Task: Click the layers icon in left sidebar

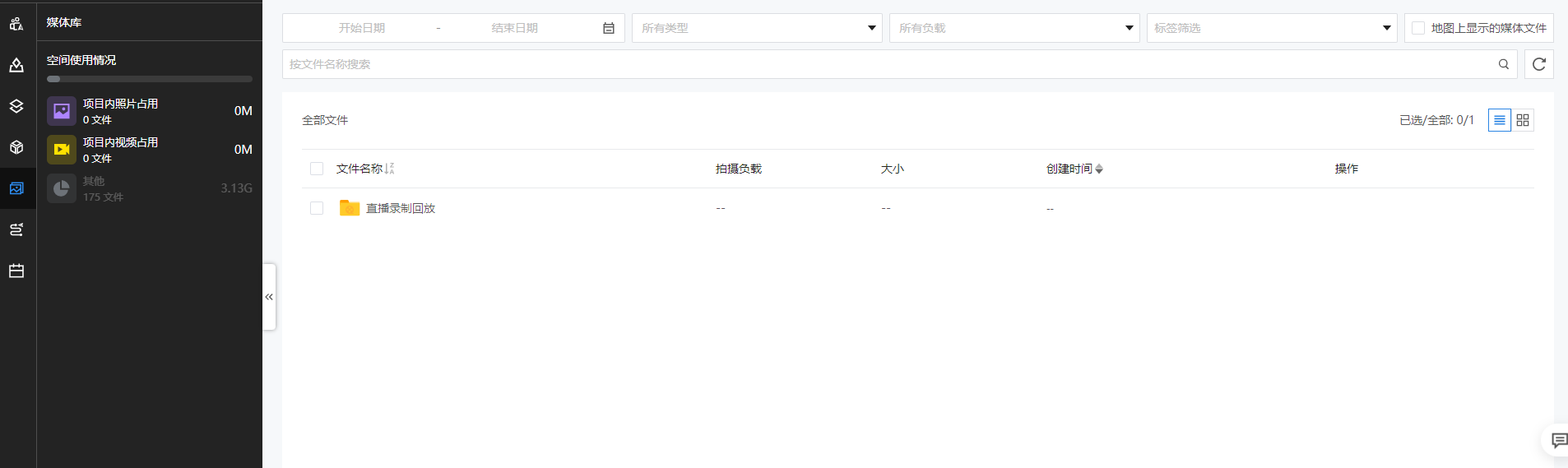Action: tap(16, 106)
